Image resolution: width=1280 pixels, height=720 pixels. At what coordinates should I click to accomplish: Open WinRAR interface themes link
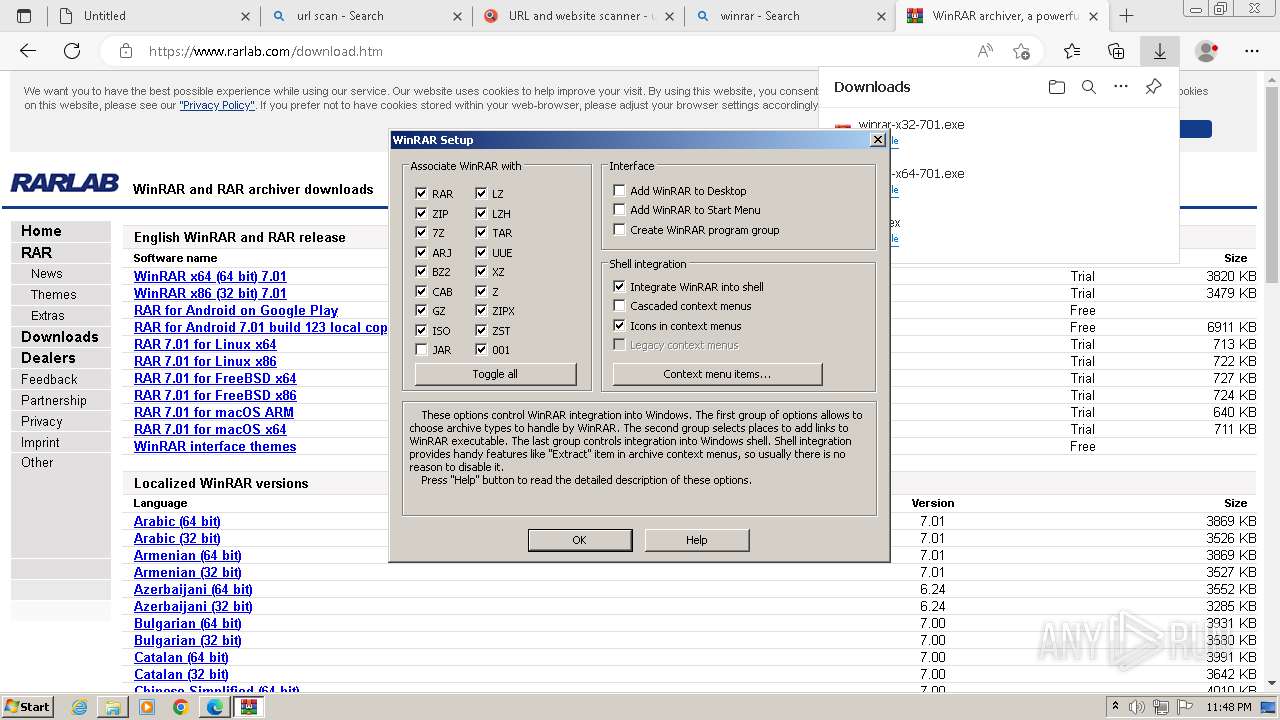pos(215,446)
